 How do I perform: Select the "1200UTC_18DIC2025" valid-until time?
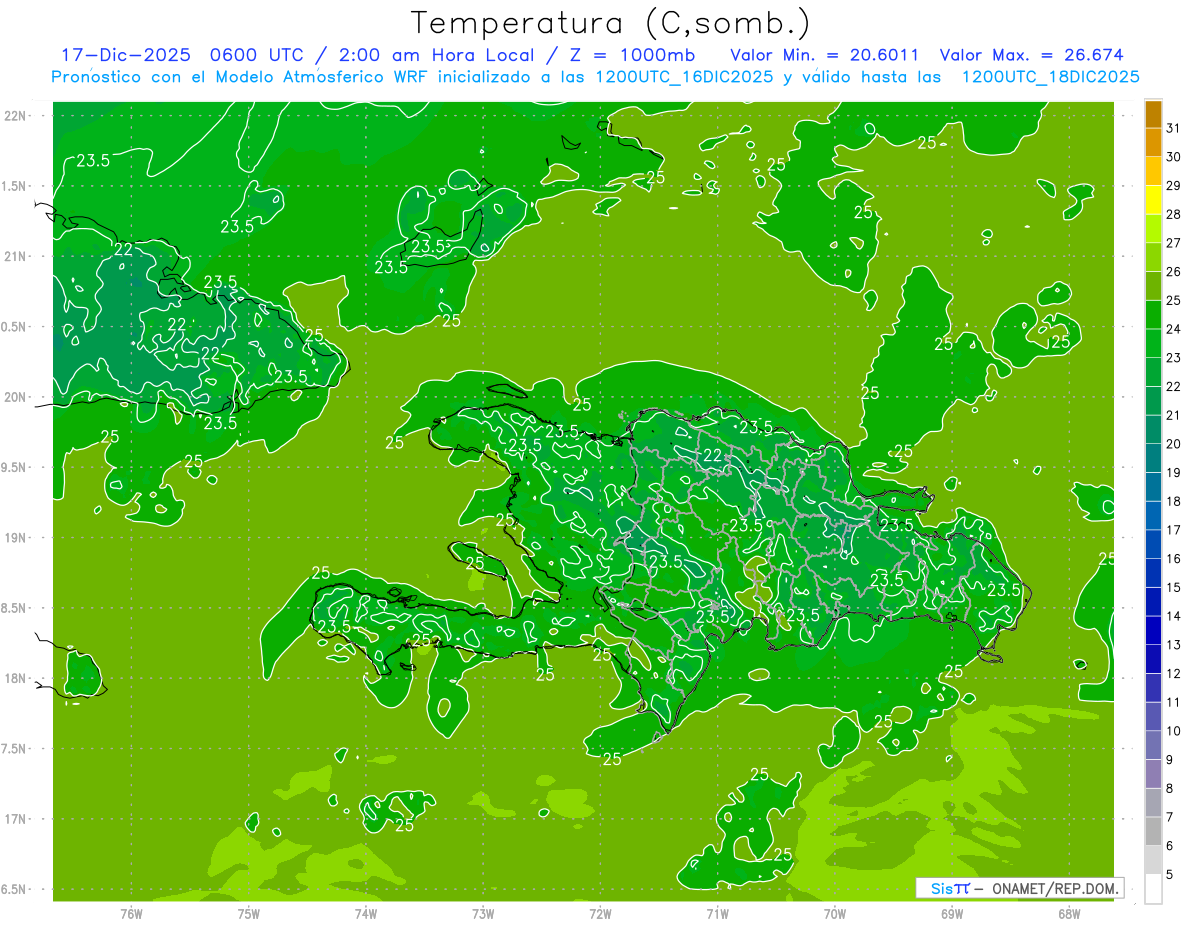[1051, 77]
